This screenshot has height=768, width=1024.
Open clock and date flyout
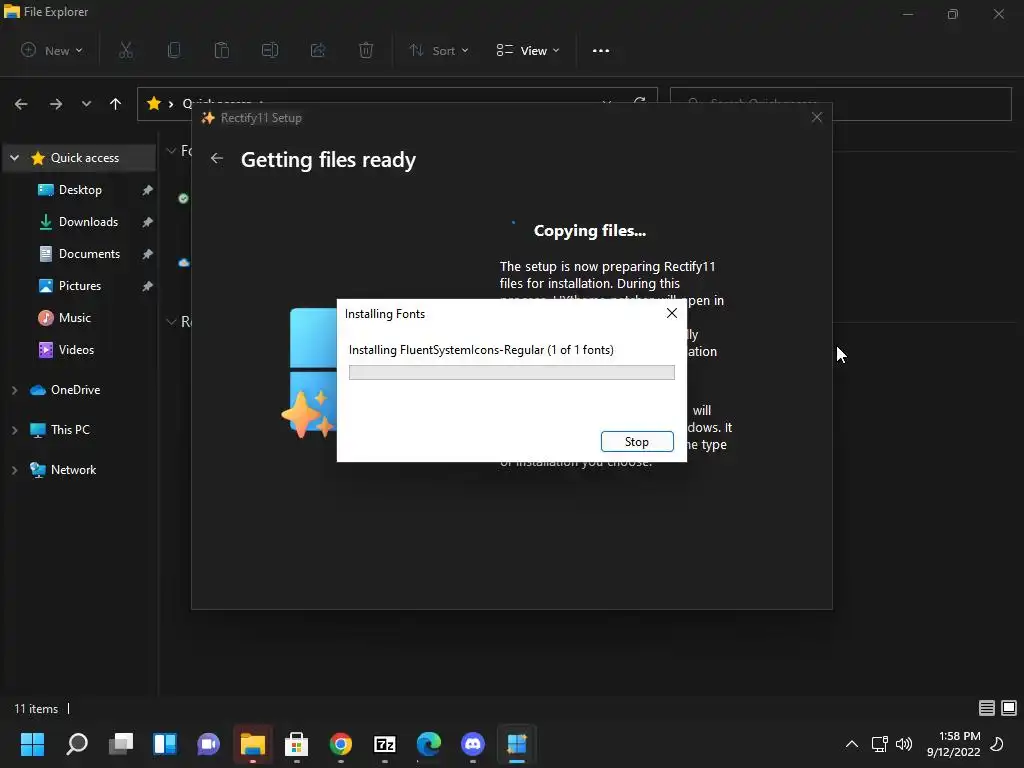[953, 744]
